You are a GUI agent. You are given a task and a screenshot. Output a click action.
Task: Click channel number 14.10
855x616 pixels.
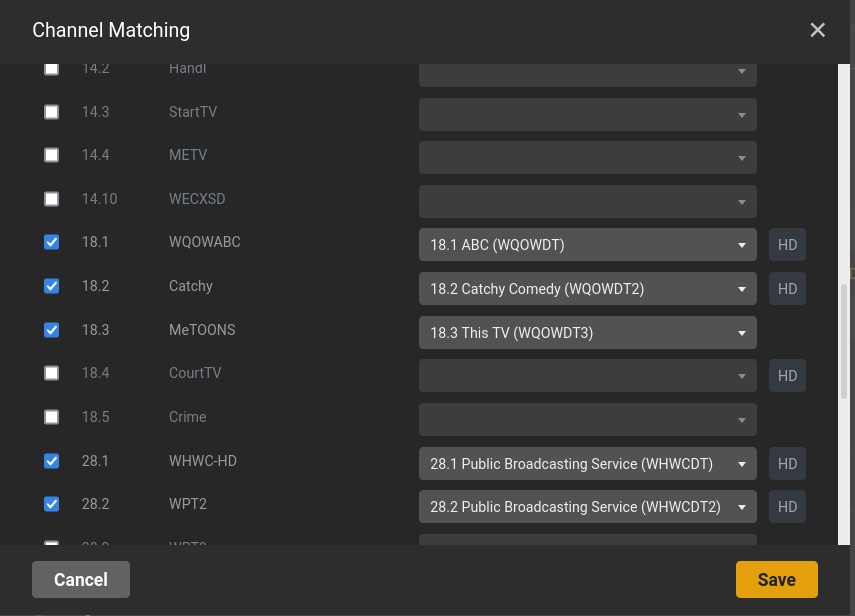tap(100, 199)
